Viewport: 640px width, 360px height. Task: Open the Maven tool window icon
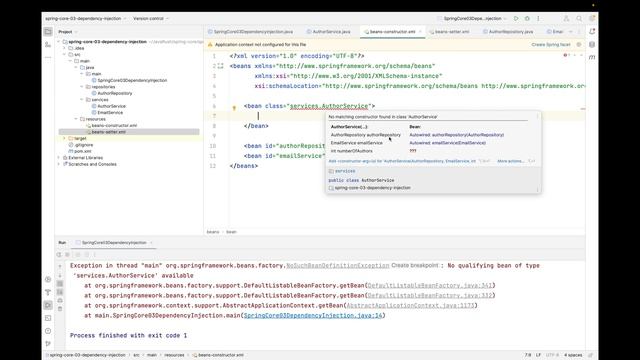[x=592, y=58]
